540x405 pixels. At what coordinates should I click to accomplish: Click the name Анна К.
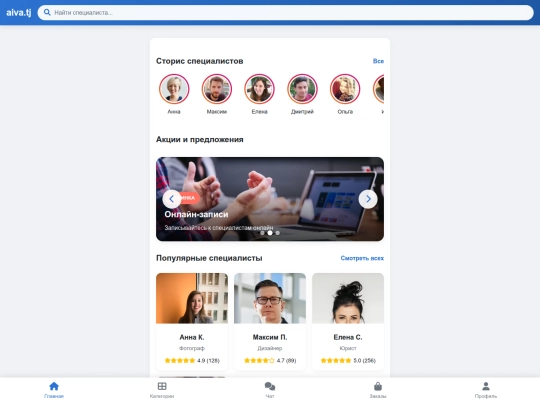[192, 337]
